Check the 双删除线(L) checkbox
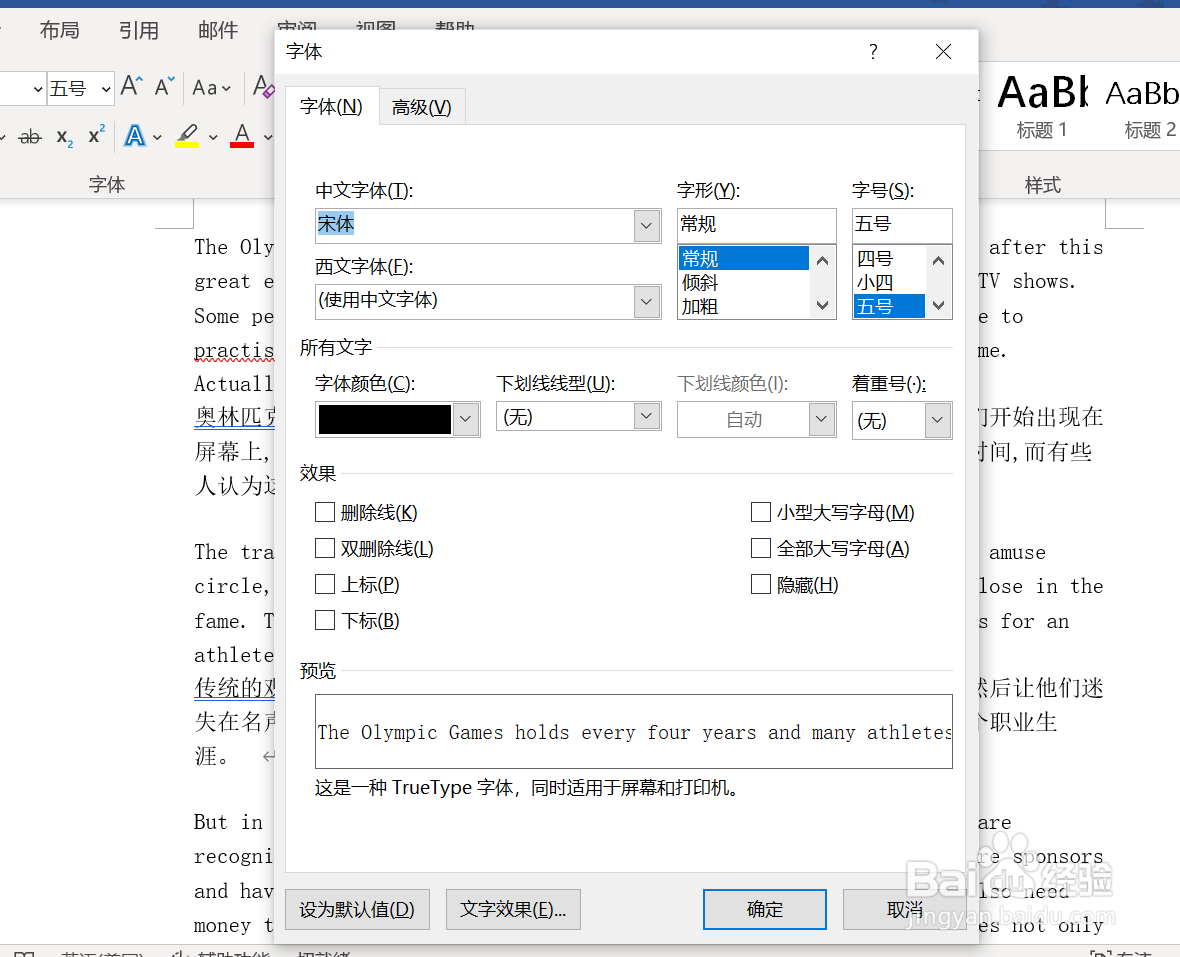1180x957 pixels. coord(324,548)
